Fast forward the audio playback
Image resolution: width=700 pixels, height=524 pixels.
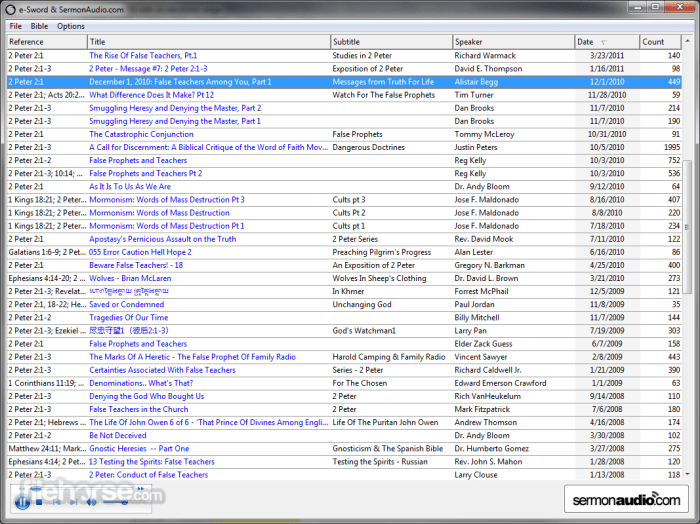coord(141,488)
